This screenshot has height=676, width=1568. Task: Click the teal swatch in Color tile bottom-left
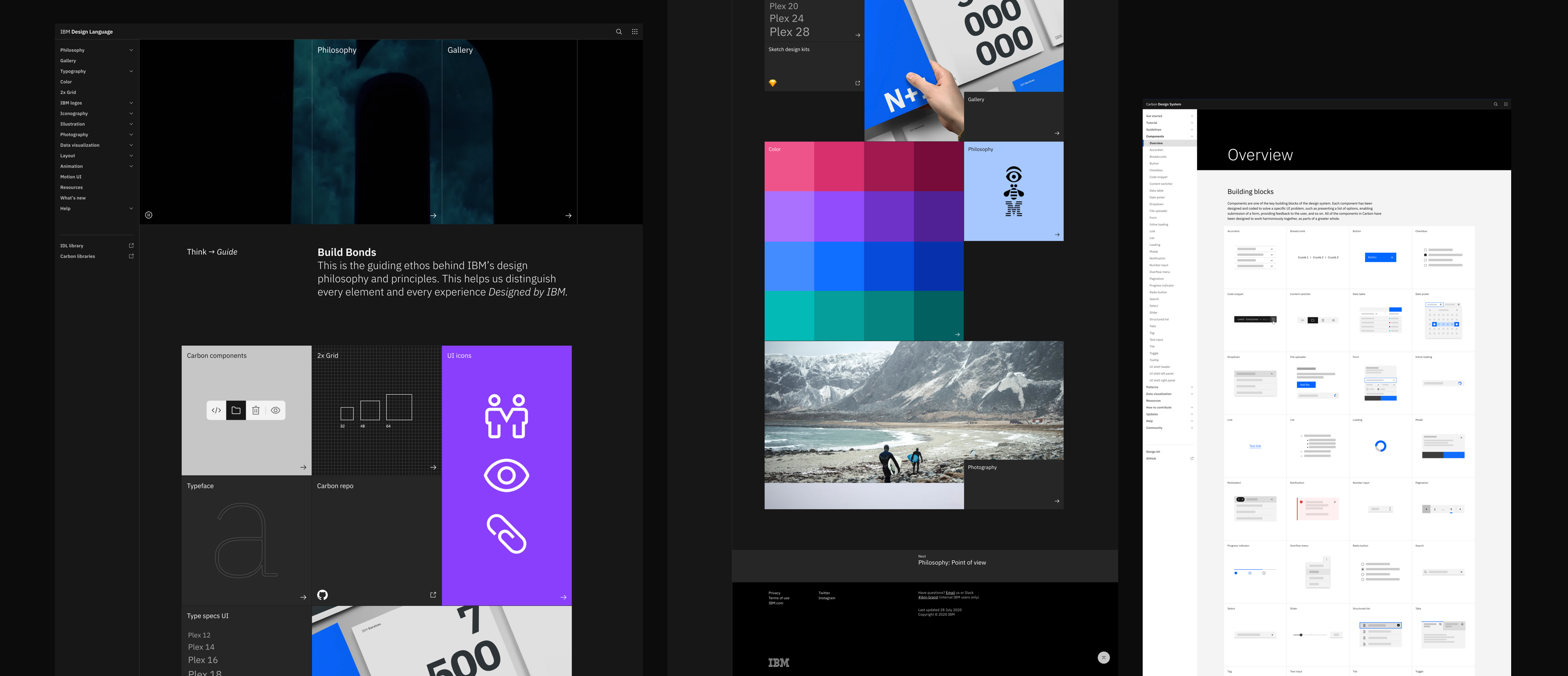pyautogui.click(x=789, y=315)
